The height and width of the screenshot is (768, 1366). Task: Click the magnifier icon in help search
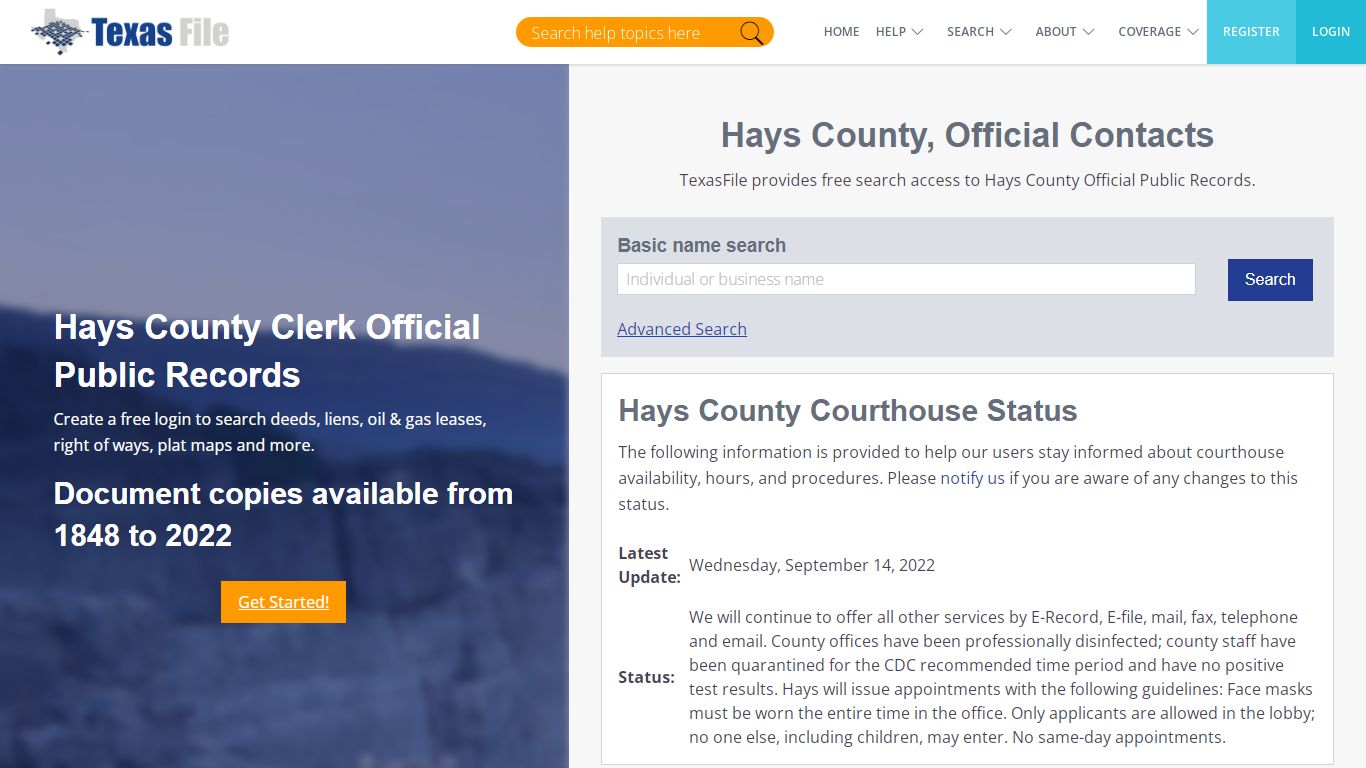click(x=752, y=33)
